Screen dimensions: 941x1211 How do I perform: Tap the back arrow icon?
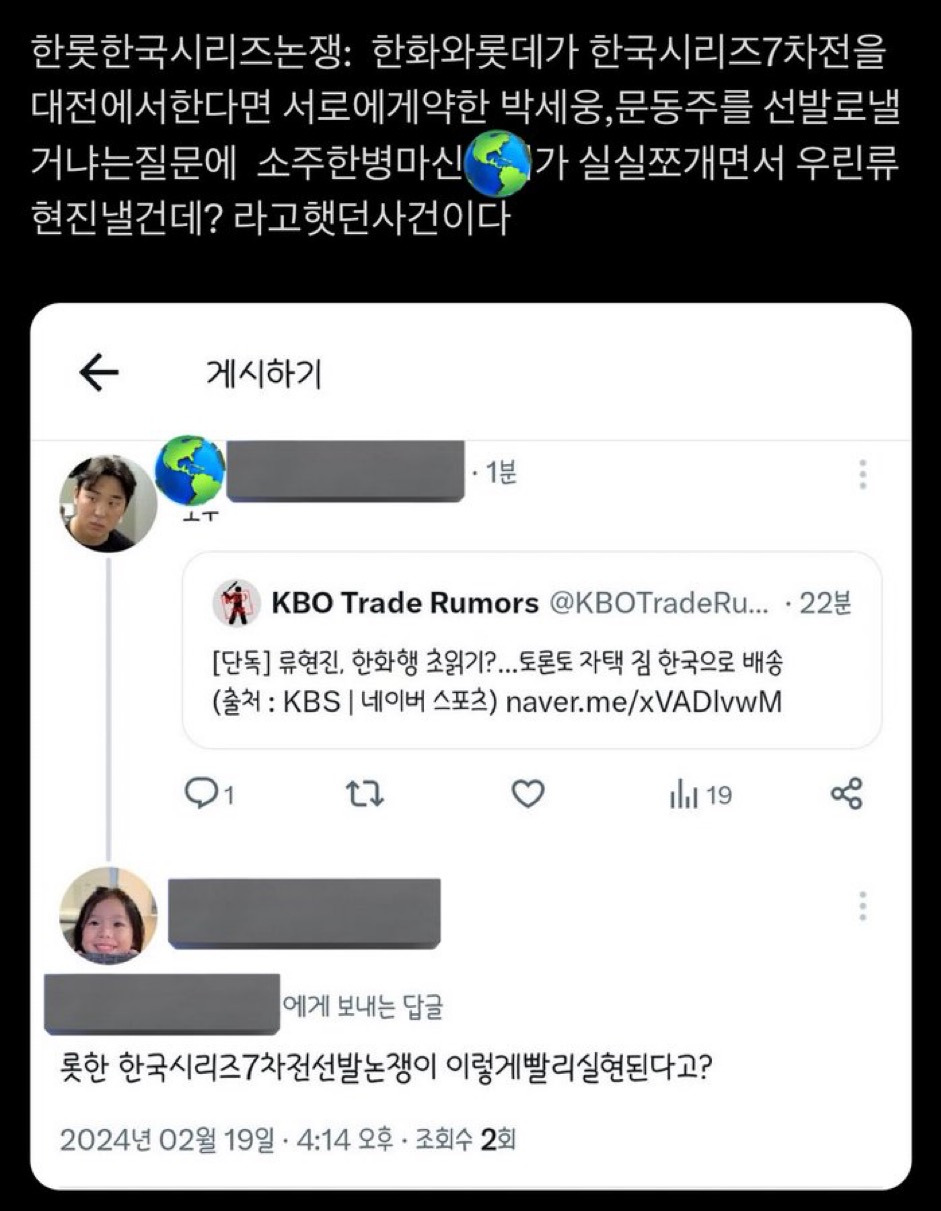(x=98, y=374)
